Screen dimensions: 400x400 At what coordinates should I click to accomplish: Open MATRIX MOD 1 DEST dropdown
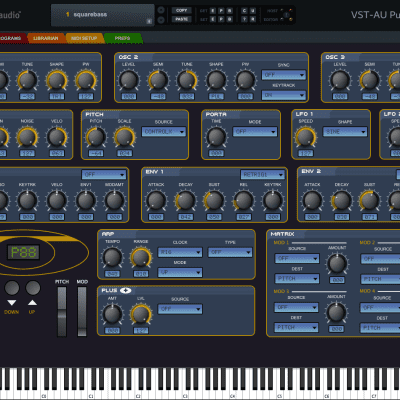(x=297, y=278)
